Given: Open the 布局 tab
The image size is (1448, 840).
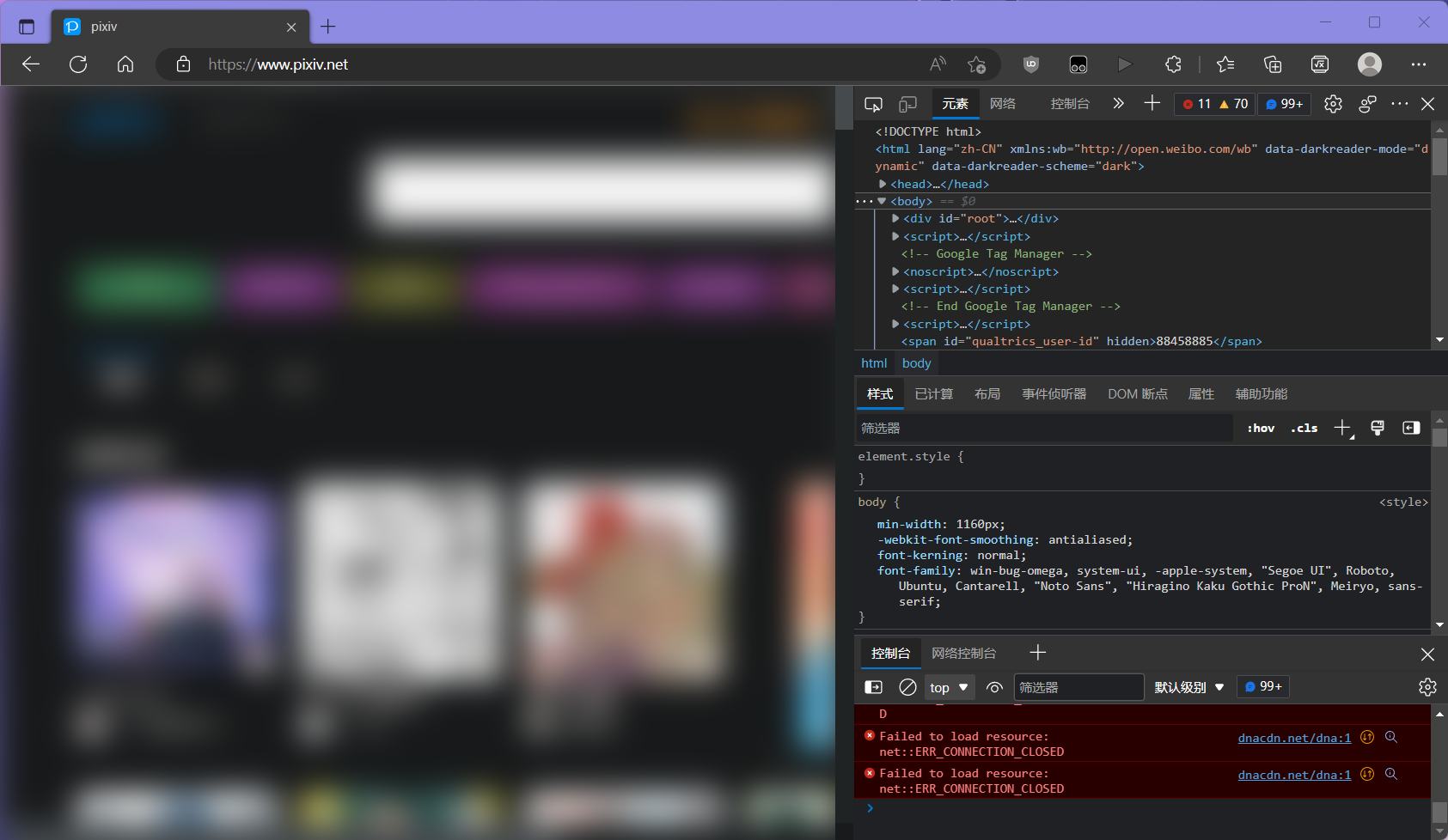Looking at the screenshot, I should click(987, 394).
